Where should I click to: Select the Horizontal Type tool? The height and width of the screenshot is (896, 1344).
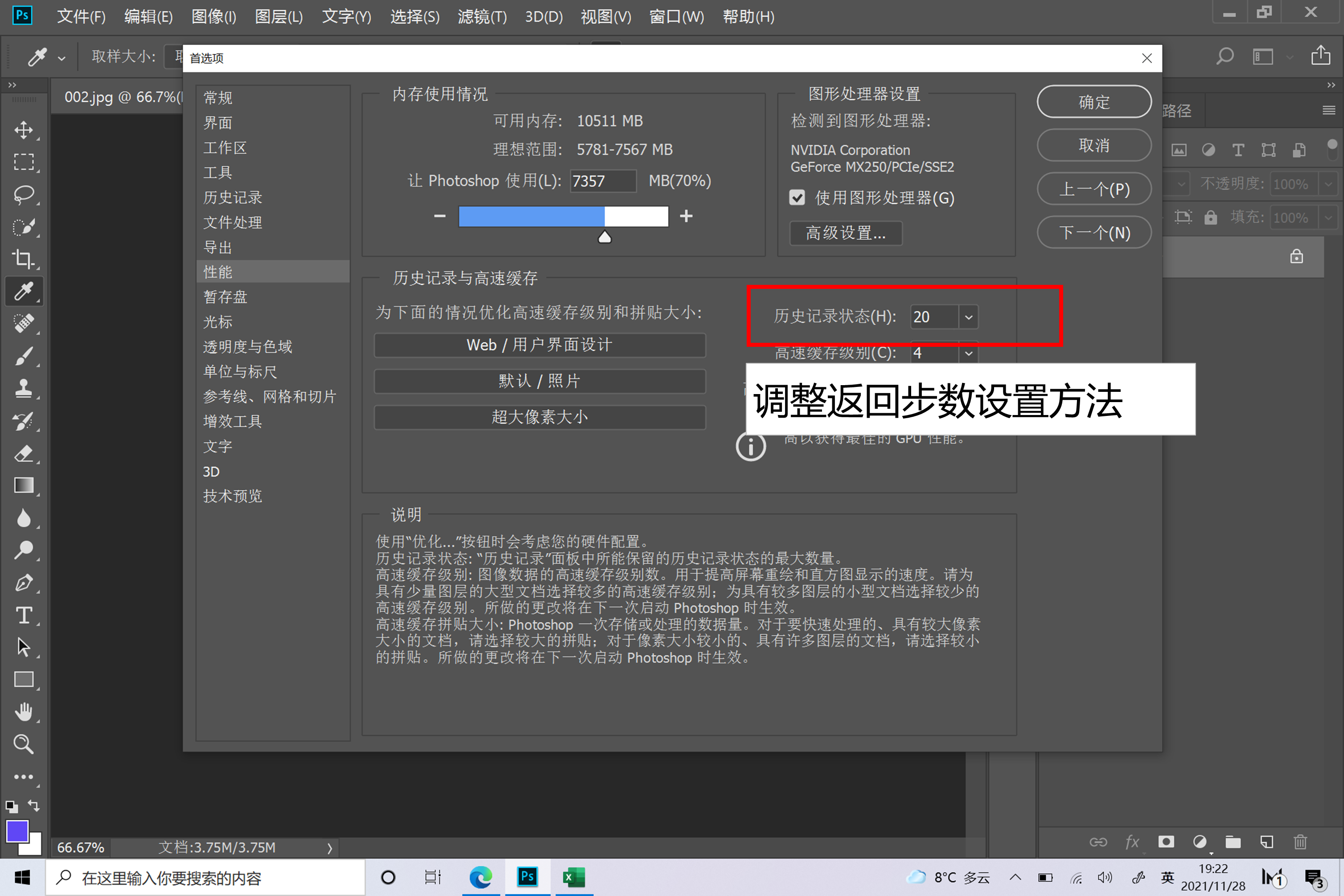(x=24, y=616)
